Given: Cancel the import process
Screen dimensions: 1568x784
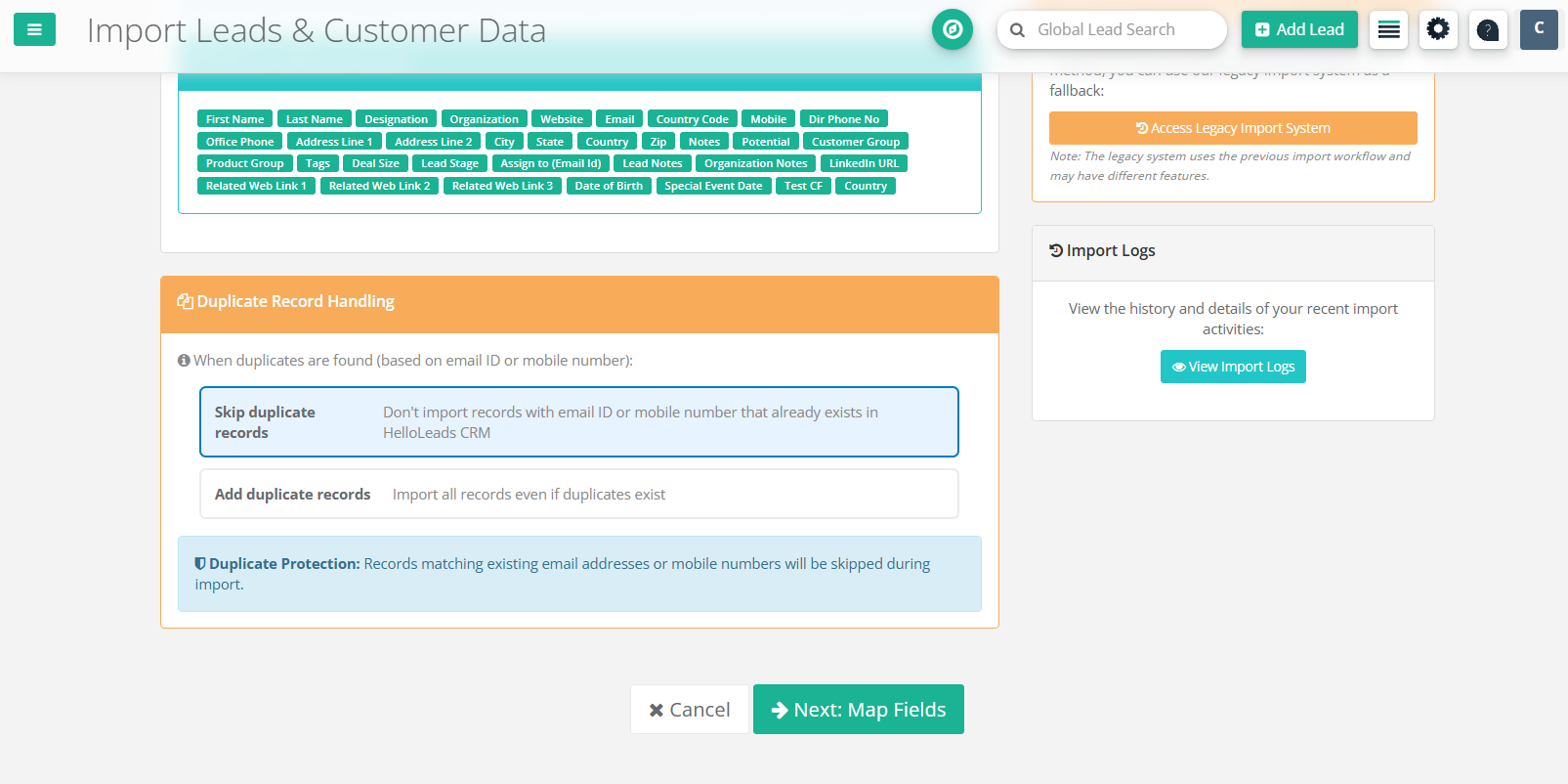Looking at the screenshot, I should tap(689, 710).
